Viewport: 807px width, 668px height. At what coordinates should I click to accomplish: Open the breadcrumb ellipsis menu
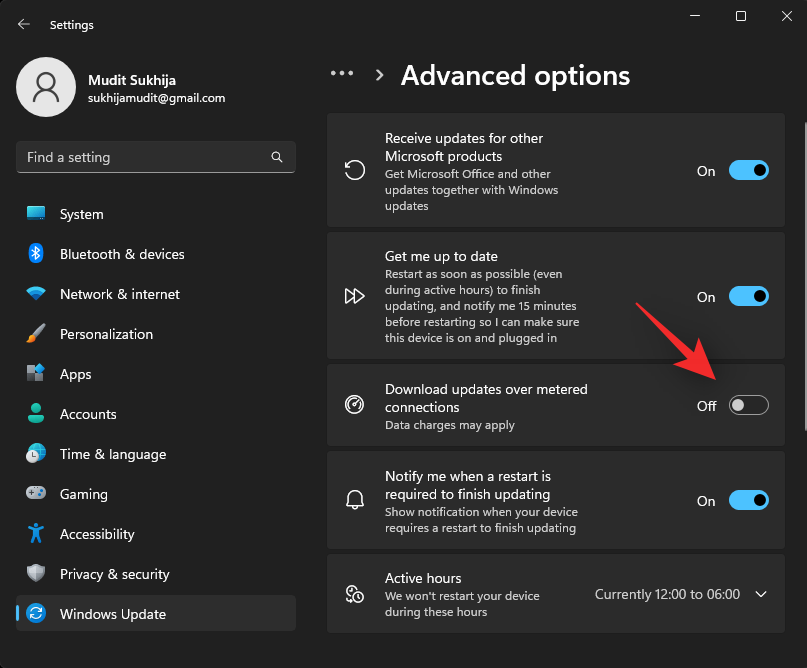[x=342, y=72]
